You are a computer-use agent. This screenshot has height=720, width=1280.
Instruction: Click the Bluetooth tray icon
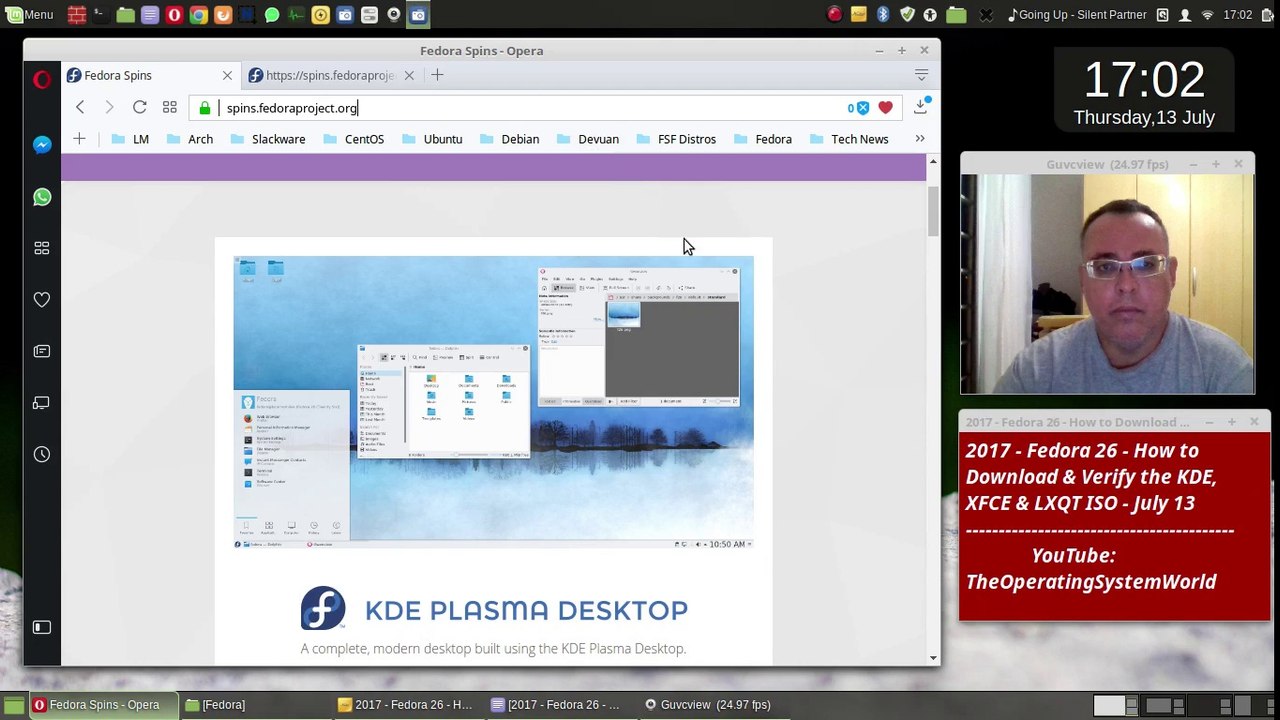[x=883, y=15]
